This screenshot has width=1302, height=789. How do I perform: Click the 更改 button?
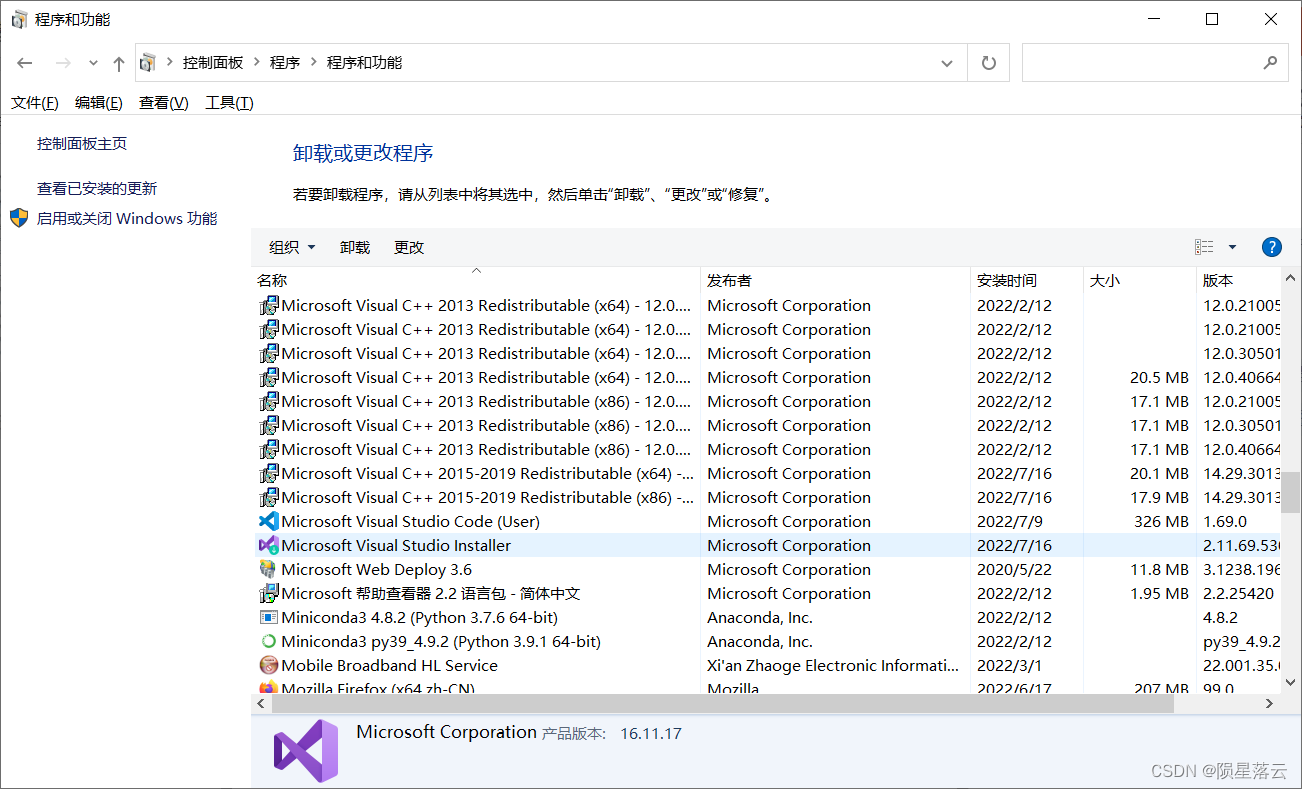pyautogui.click(x=409, y=247)
